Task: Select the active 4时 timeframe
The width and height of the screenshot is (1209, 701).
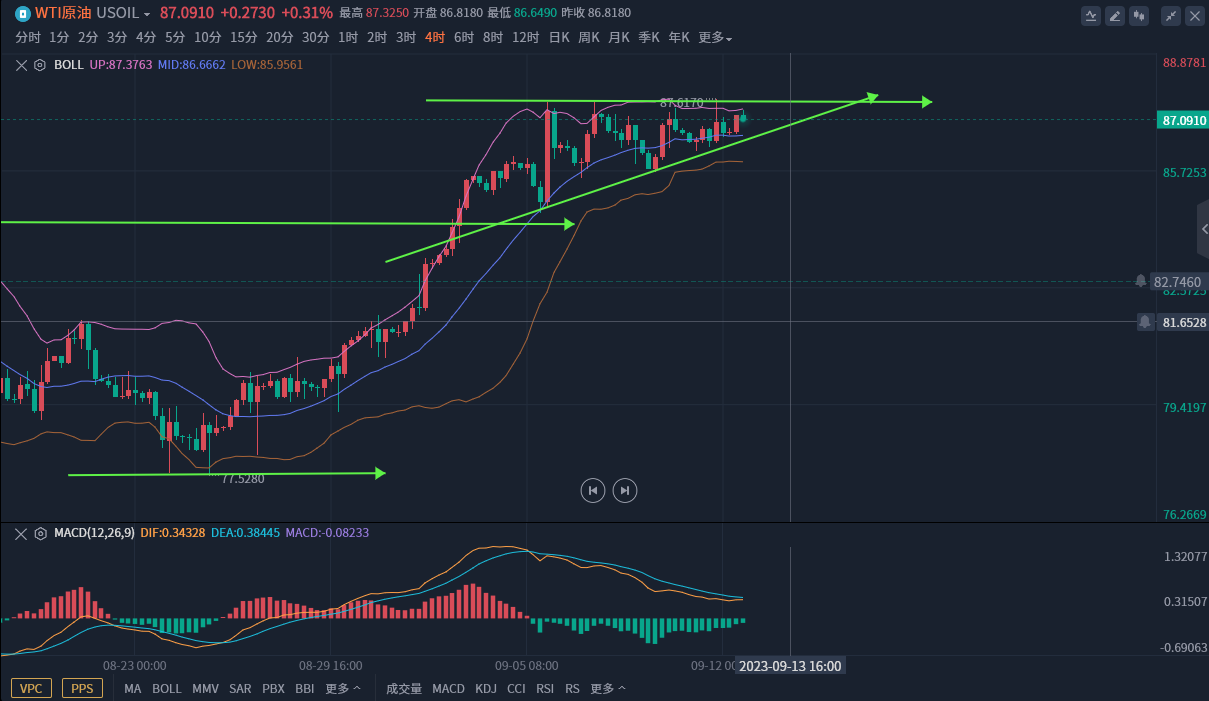Action: [x=435, y=37]
